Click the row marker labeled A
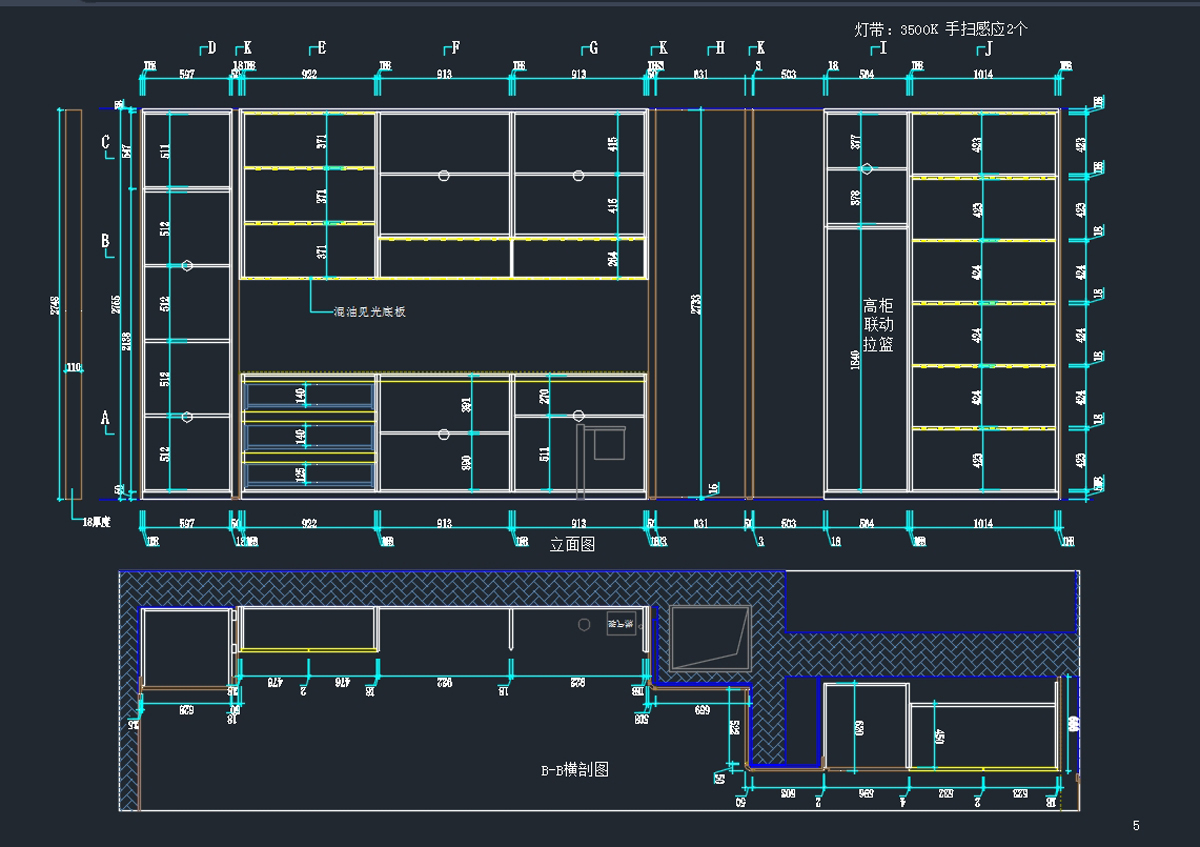 (x=105, y=418)
